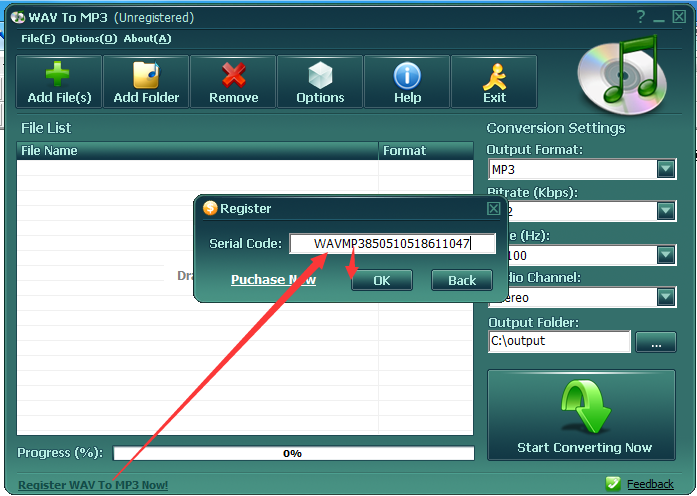Click the WAV To MP3 app icon in title bar
697x496 pixels.
pos(18,17)
